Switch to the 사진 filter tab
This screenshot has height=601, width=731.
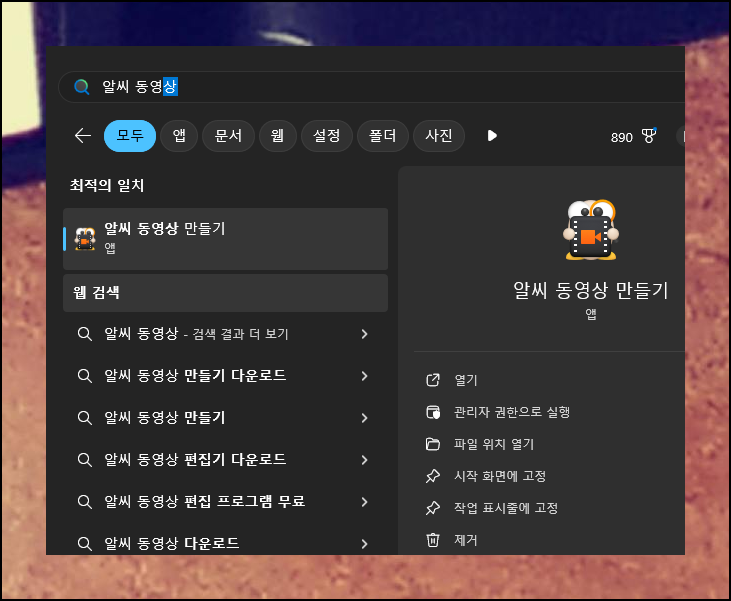click(439, 136)
